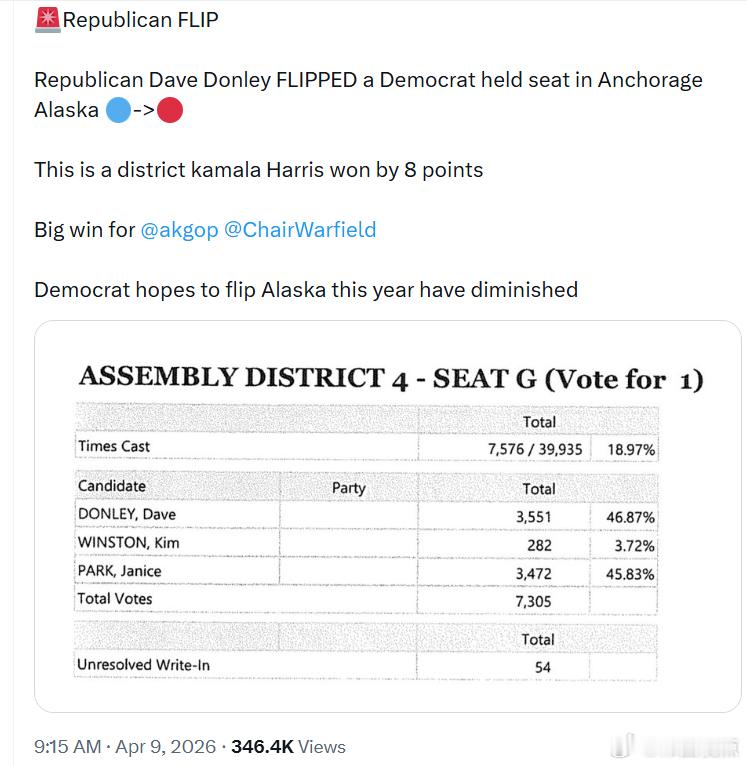Click the Unresolved Write-In label
The width and height of the screenshot is (747, 766).
[143, 664]
